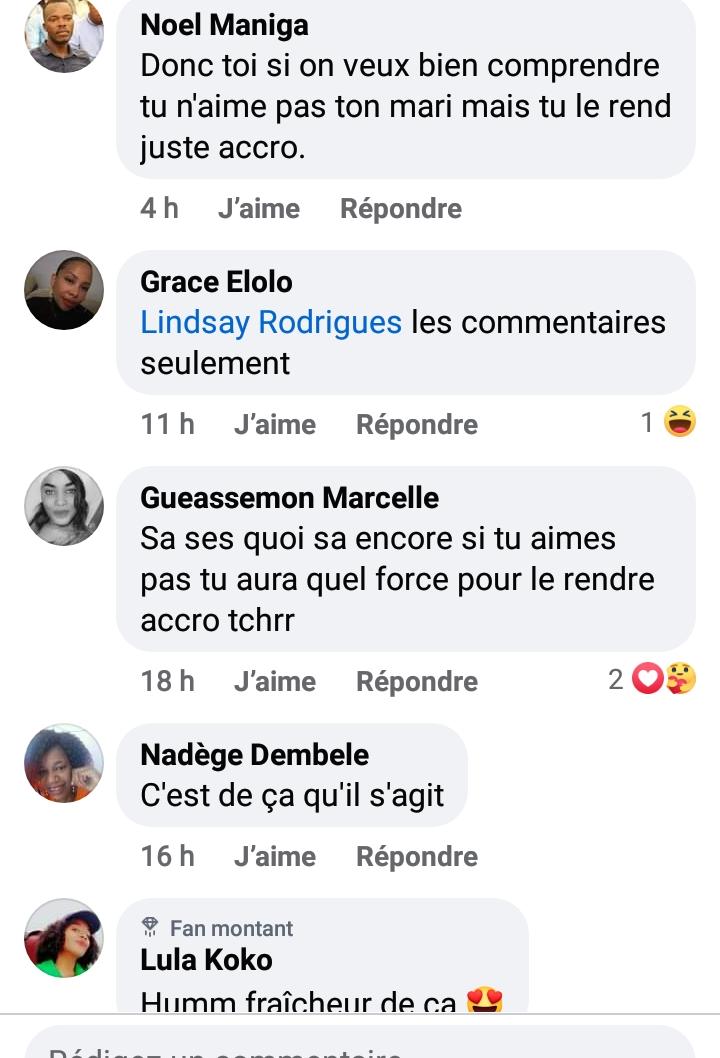This screenshot has width=720, height=1058.
Task: Open Grace Elolo's profile picture
Action: coord(64,290)
